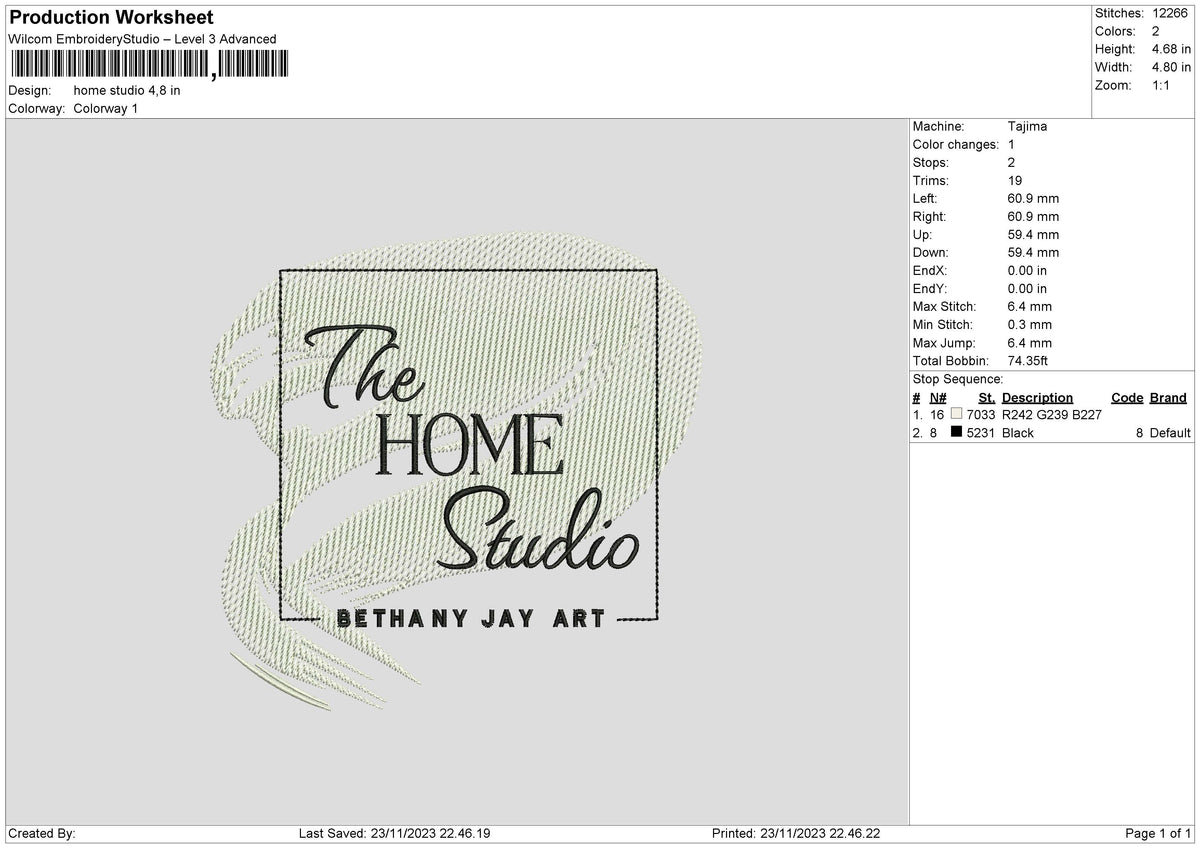Click the Max Stitch value 6.4 mm
Image resolution: width=1200 pixels, height=848 pixels.
[1030, 306]
